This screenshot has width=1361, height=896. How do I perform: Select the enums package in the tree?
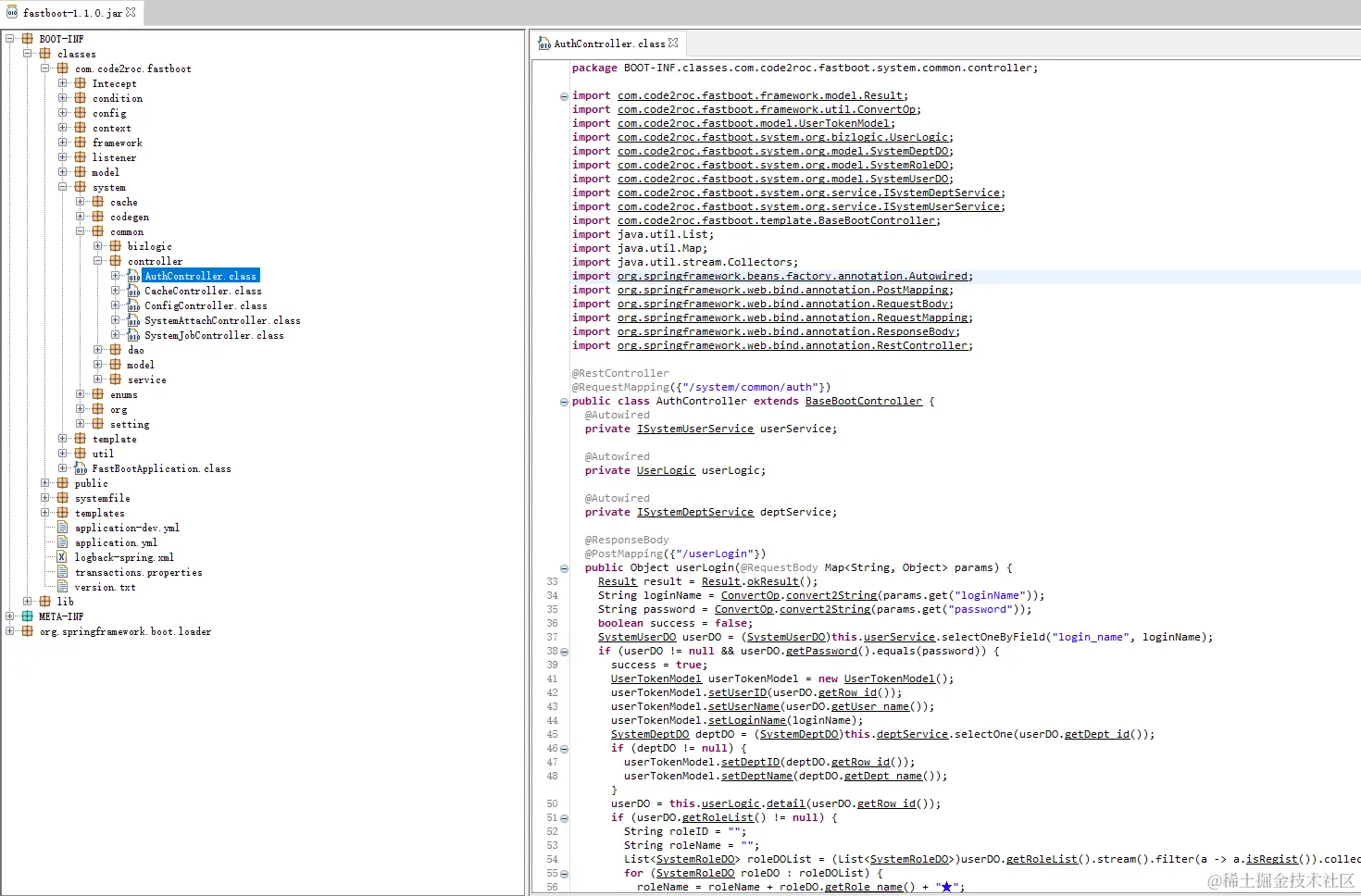(x=124, y=394)
